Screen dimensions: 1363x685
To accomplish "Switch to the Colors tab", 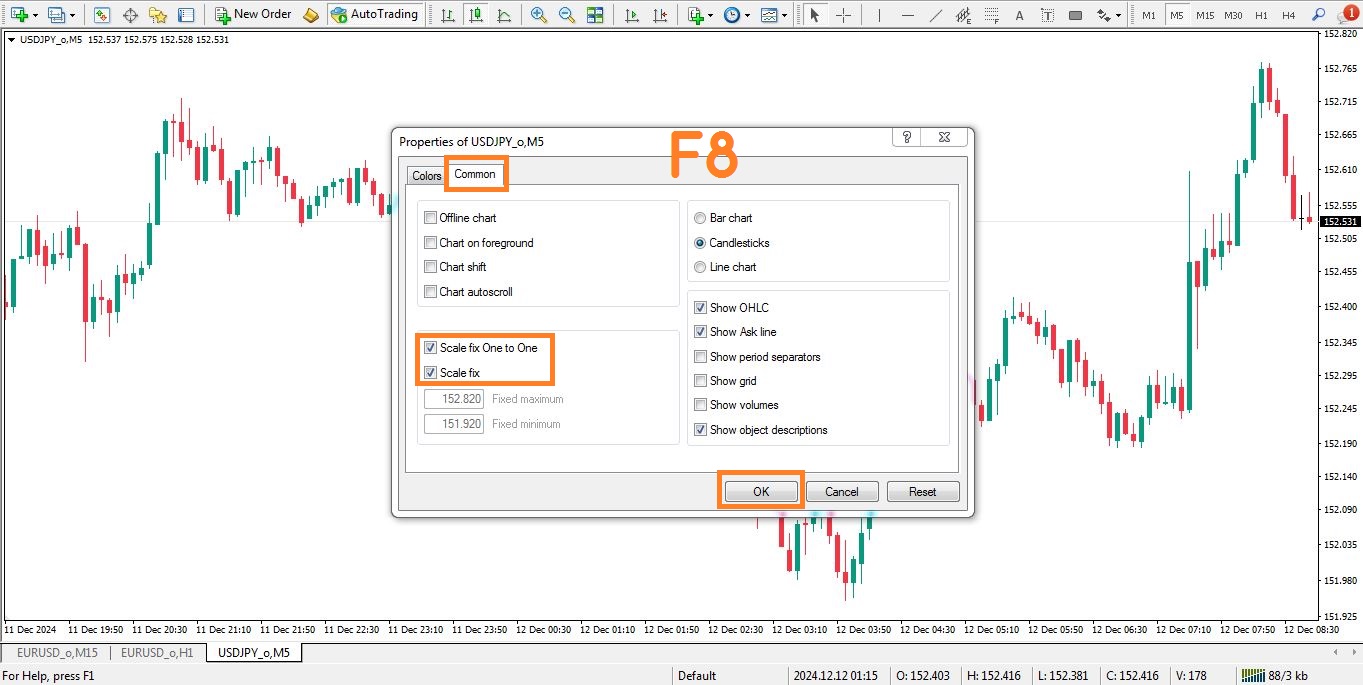I will (426, 176).
